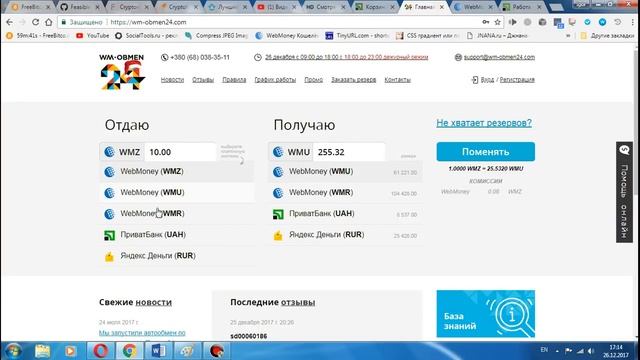Screen dimensions: 640x360
Task: Select WebMoney (WMU) in the Отдаю list
Action: click(x=176, y=192)
